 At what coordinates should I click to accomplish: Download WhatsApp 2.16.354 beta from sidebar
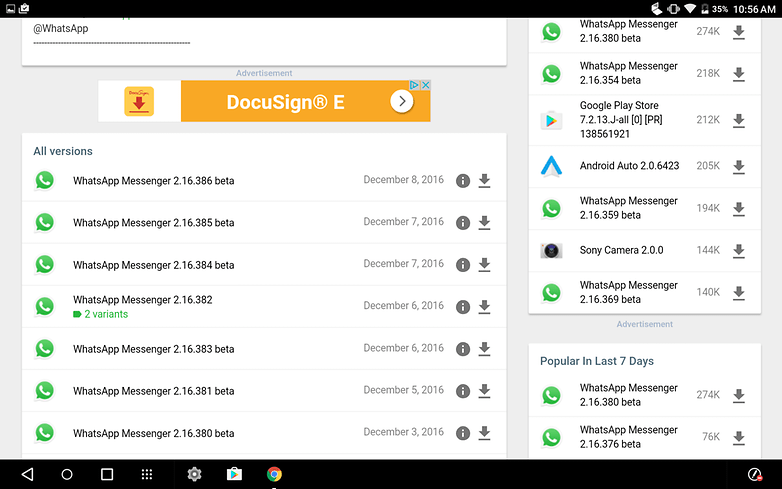click(x=739, y=74)
